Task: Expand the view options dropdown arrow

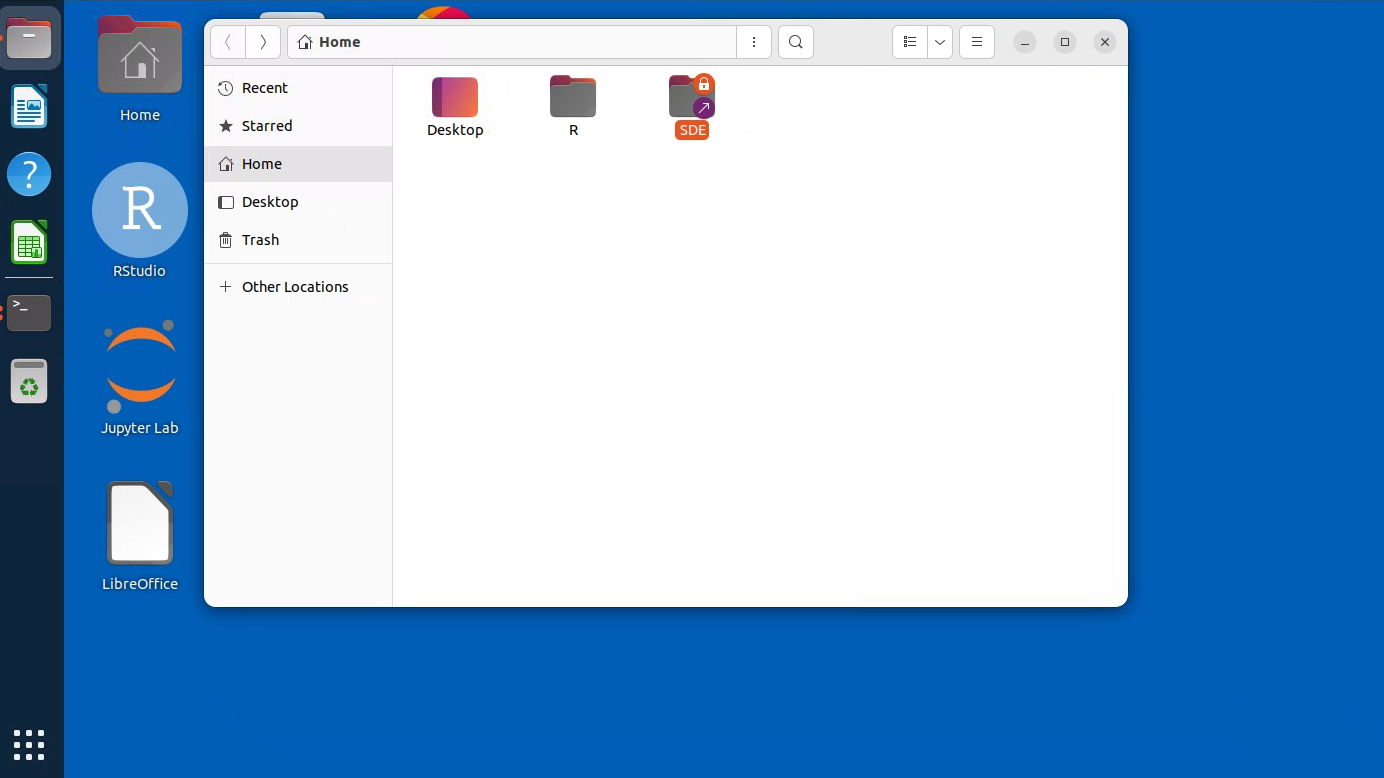Action: coord(940,42)
